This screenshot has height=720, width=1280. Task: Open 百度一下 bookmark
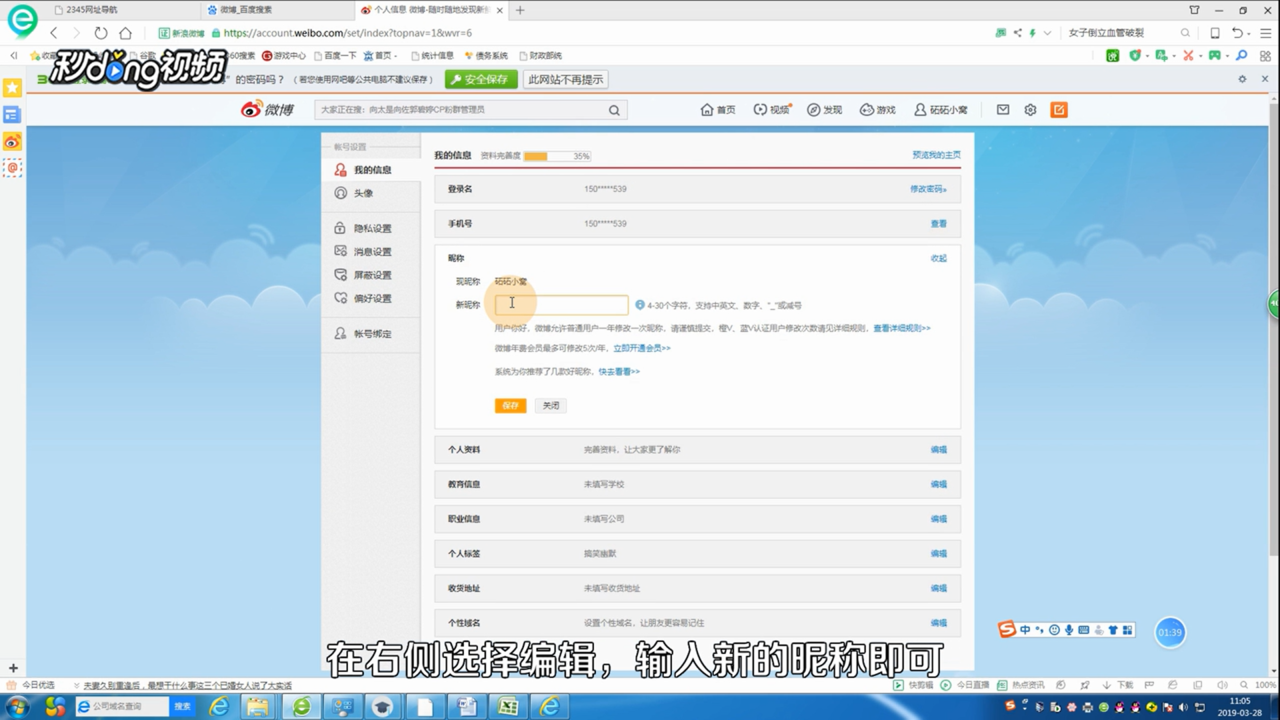point(335,56)
